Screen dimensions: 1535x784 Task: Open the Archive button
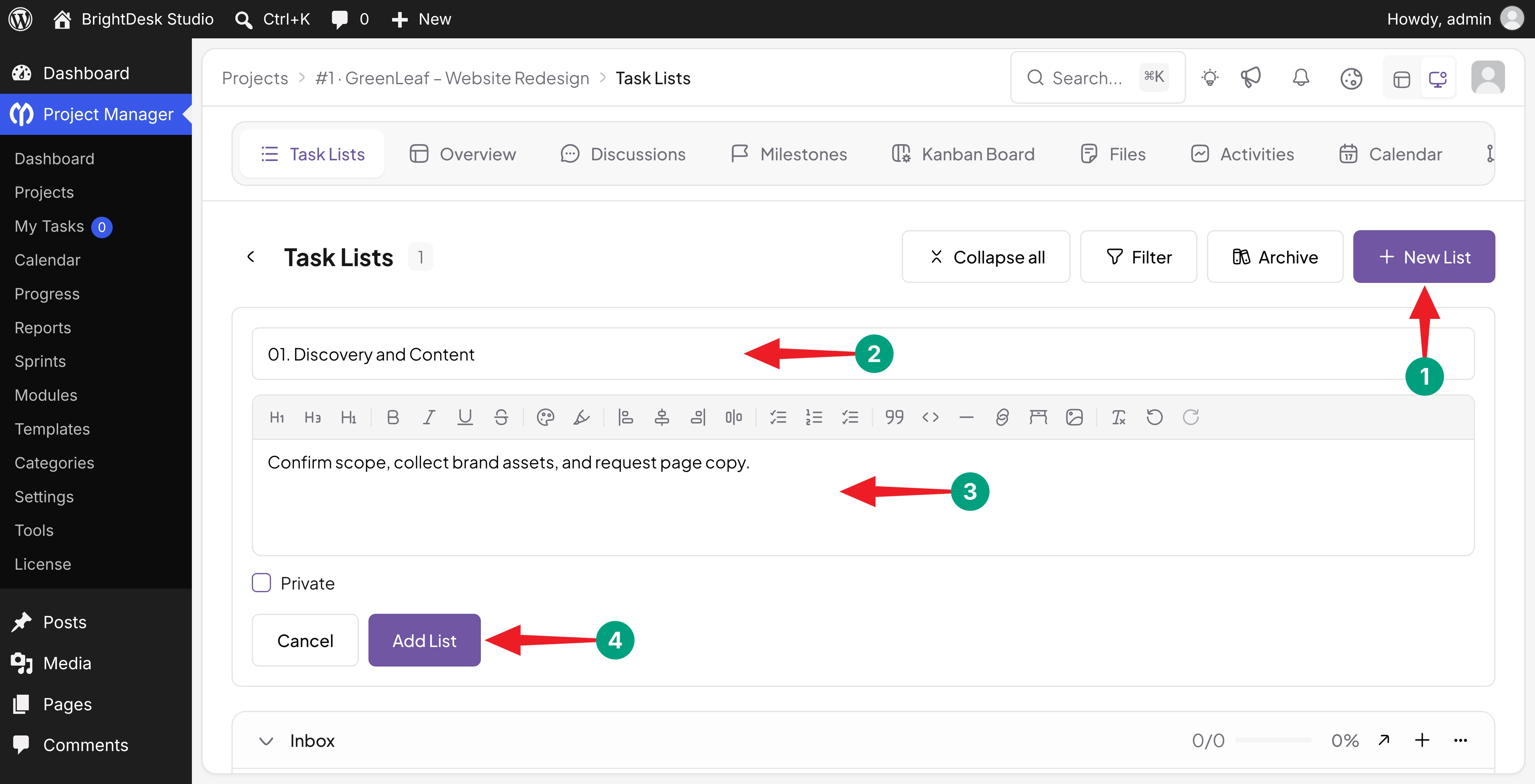(x=1274, y=257)
